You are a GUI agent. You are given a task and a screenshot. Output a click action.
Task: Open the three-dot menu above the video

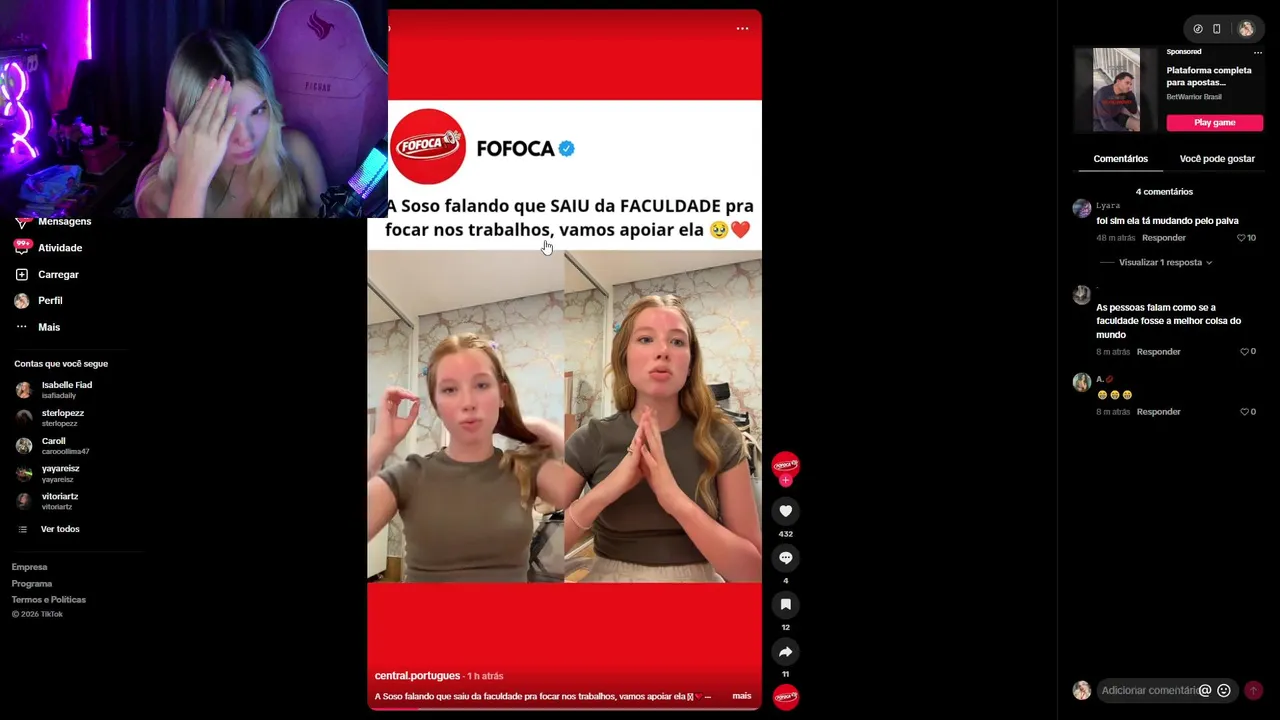[742, 28]
